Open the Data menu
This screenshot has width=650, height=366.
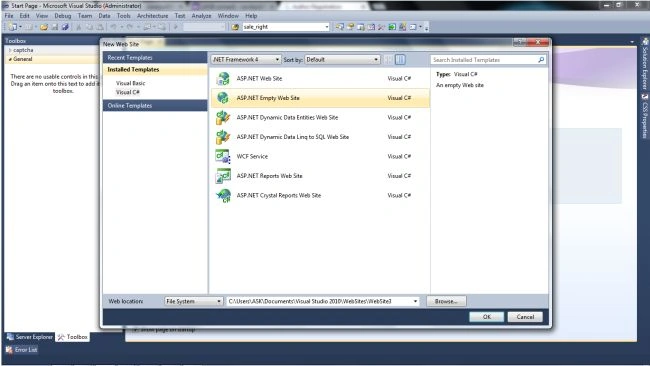pos(104,16)
